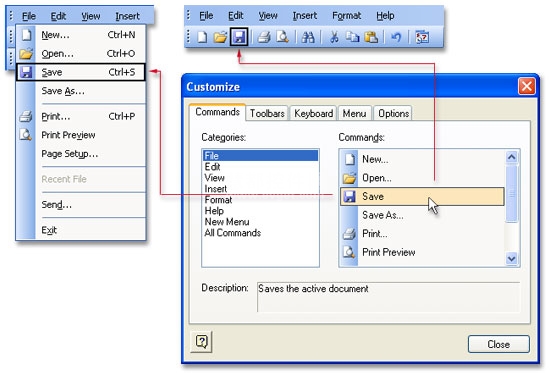Click the Print toolbar icon

pos(264,37)
